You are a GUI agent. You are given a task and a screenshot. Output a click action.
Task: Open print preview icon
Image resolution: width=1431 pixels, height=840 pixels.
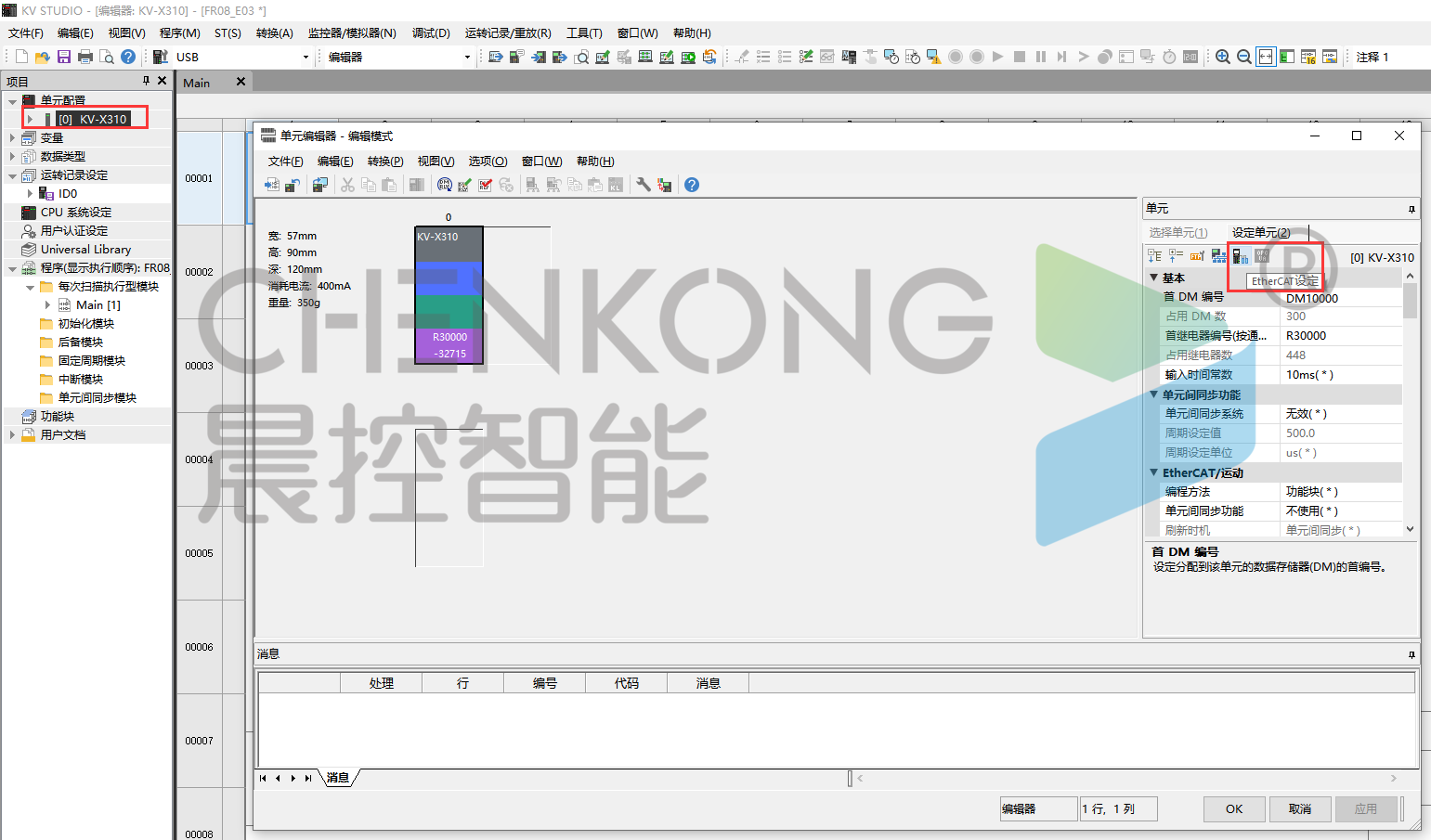pos(107,57)
